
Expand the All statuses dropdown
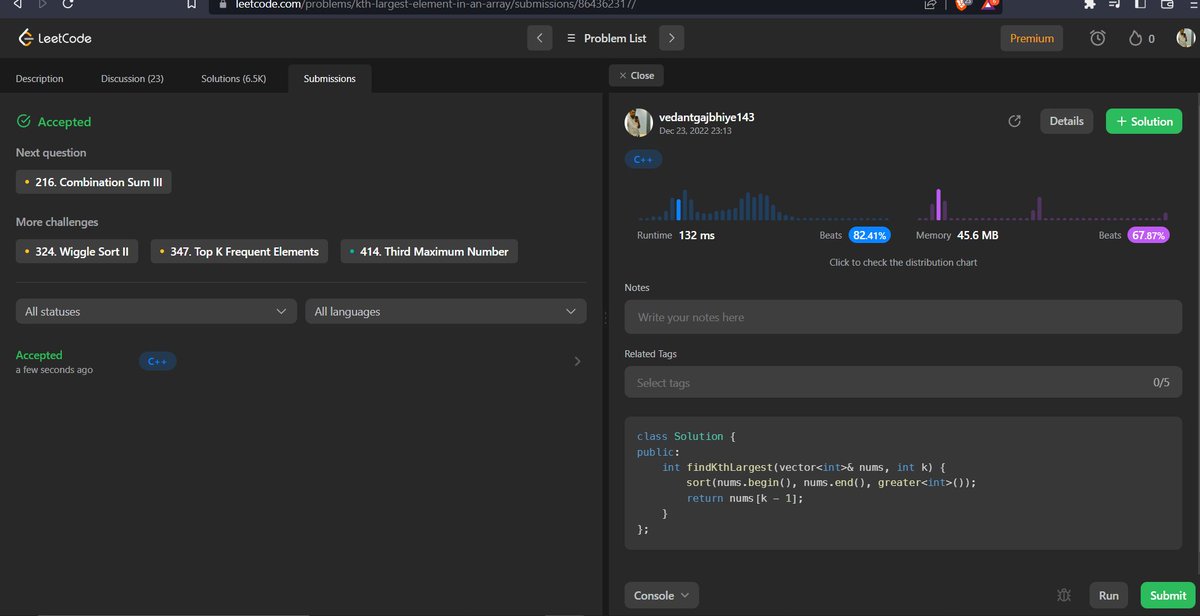tap(156, 311)
